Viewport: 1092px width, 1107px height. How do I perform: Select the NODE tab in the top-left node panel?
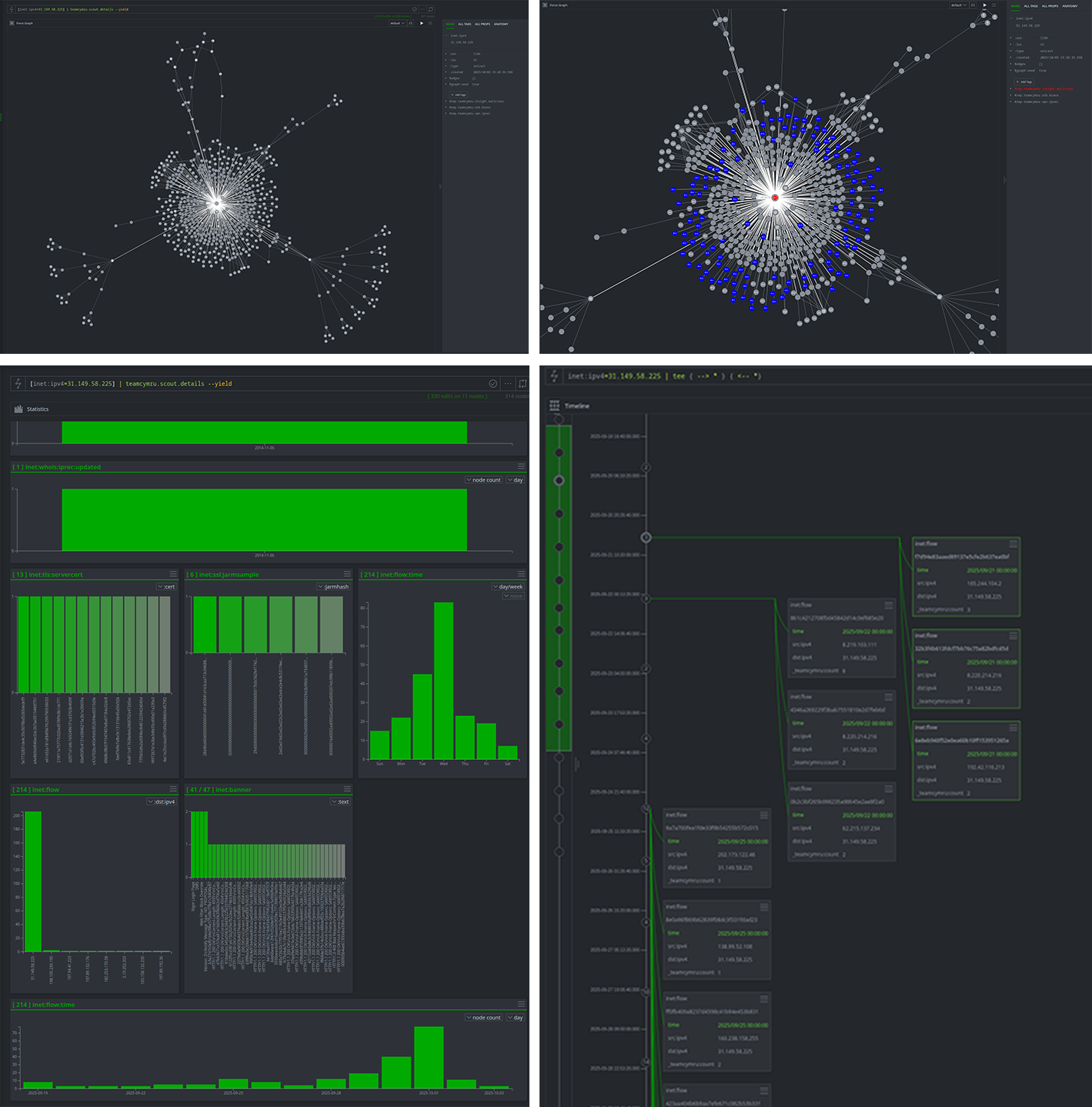click(450, 24)
